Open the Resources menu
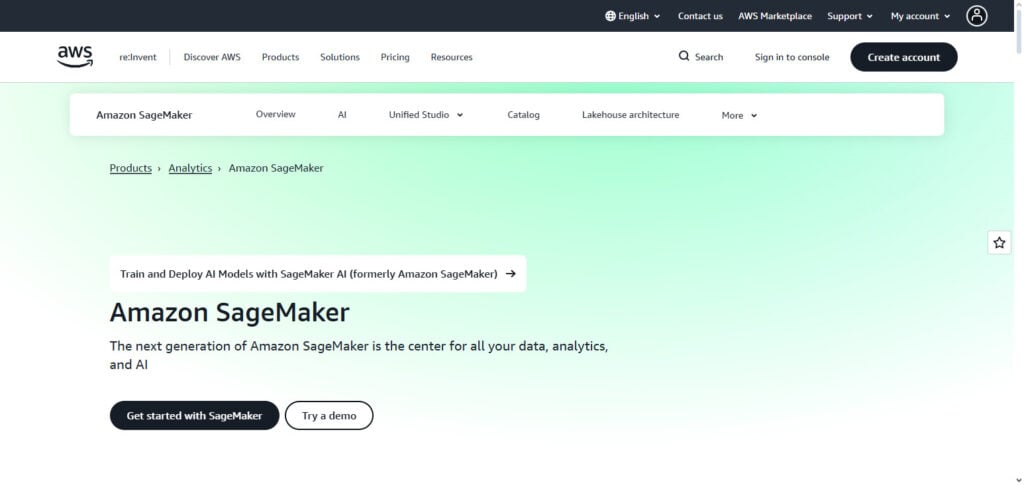The image size is (1024, 485). (451, 57)
